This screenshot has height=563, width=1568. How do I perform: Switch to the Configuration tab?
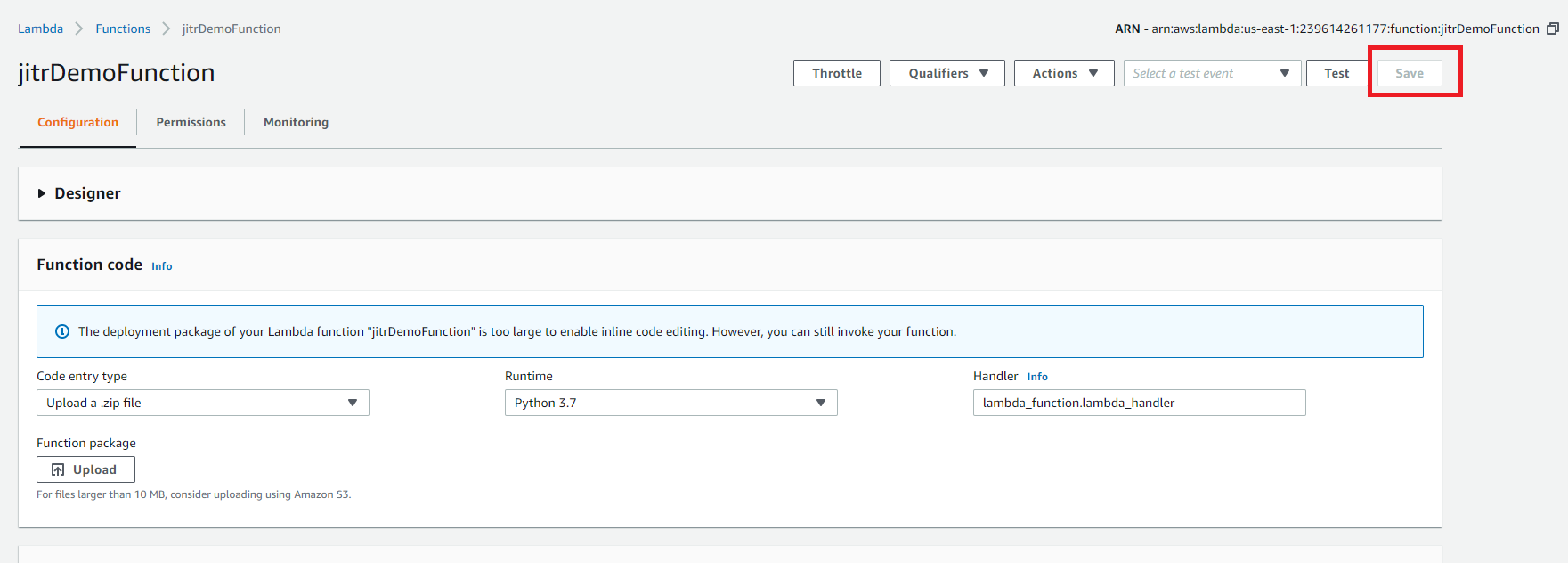(77, 122)
